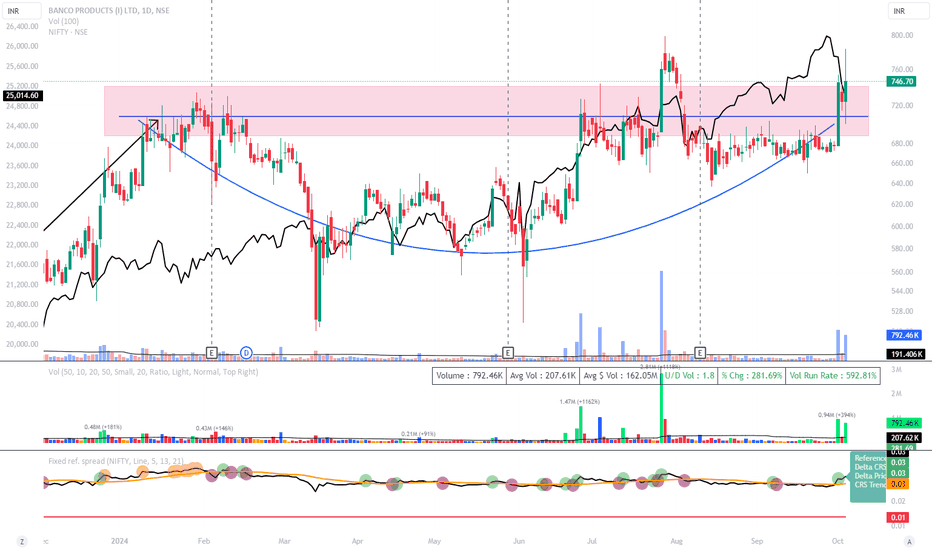The height and width of the screenshot is (550, 932).
Task: Click the Feb label on time axis
Action: (204, 541)
